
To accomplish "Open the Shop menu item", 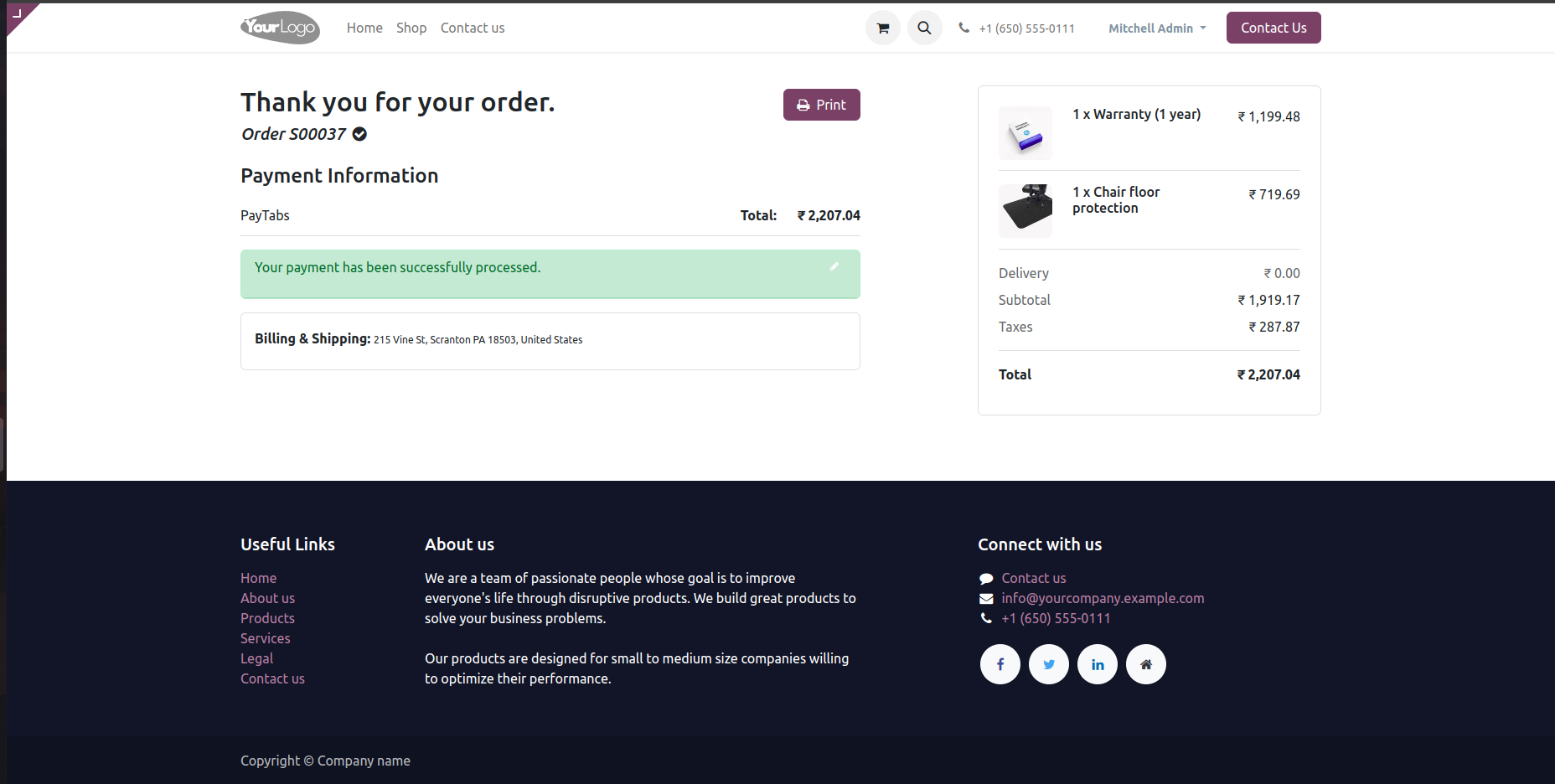I will 411,28.
